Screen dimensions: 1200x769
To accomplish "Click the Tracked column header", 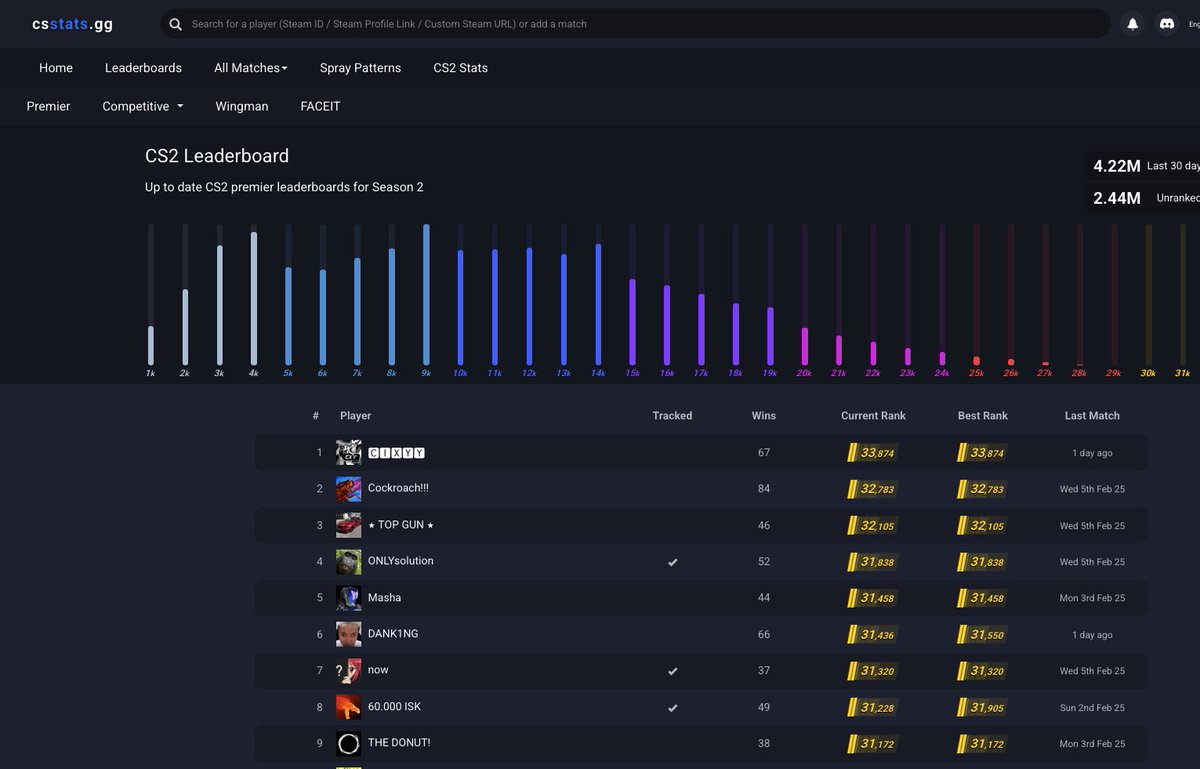I will tap(672, 415).
